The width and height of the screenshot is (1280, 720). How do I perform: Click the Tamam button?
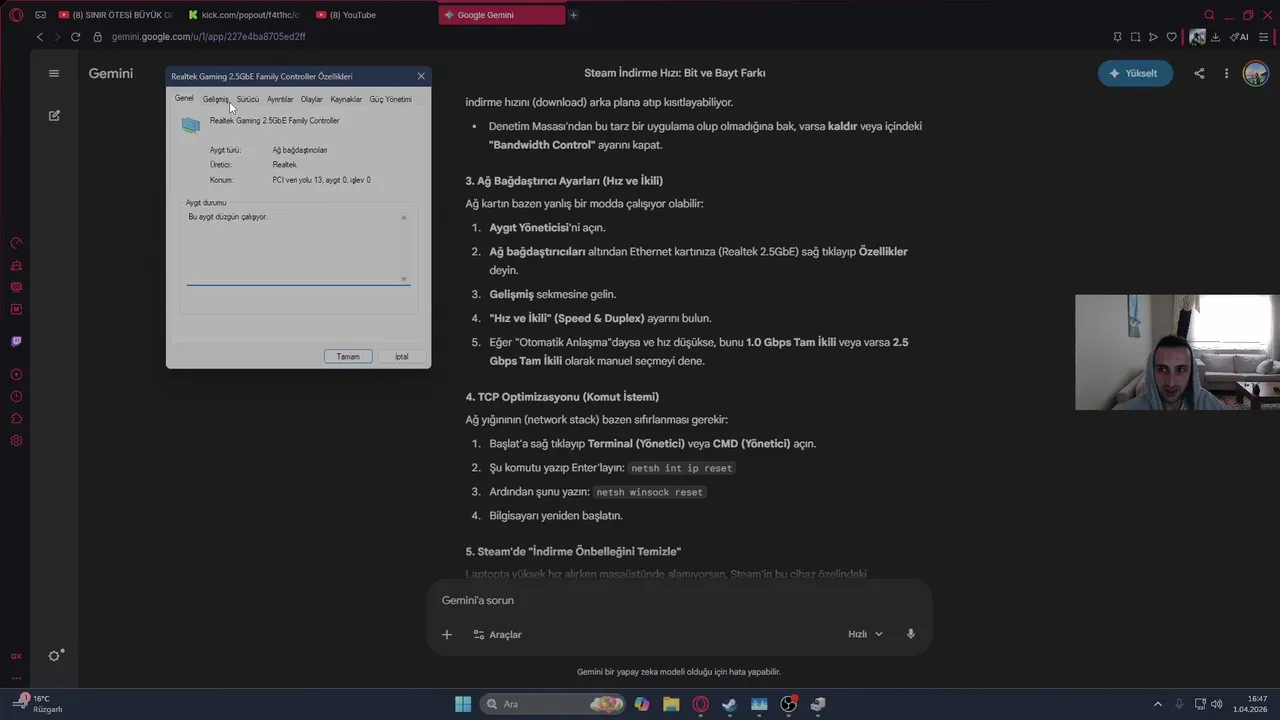[348, 356]
